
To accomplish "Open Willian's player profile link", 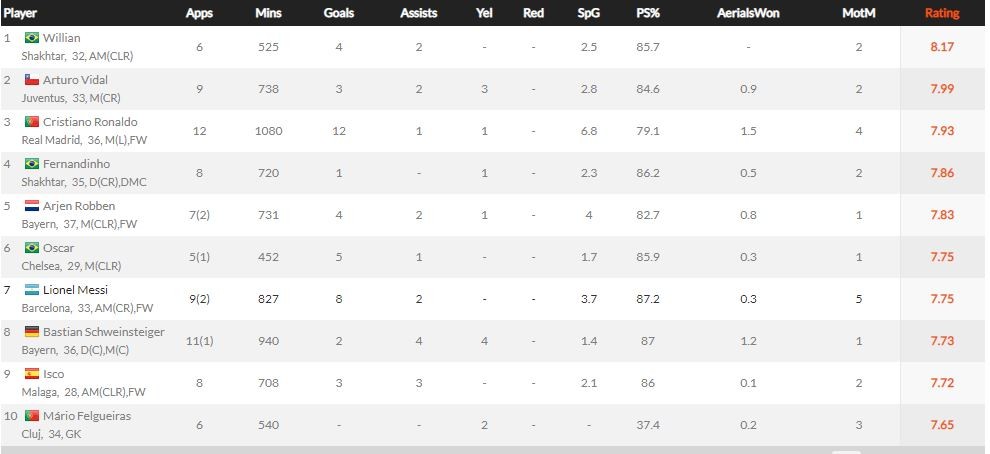I will [61, 38].
